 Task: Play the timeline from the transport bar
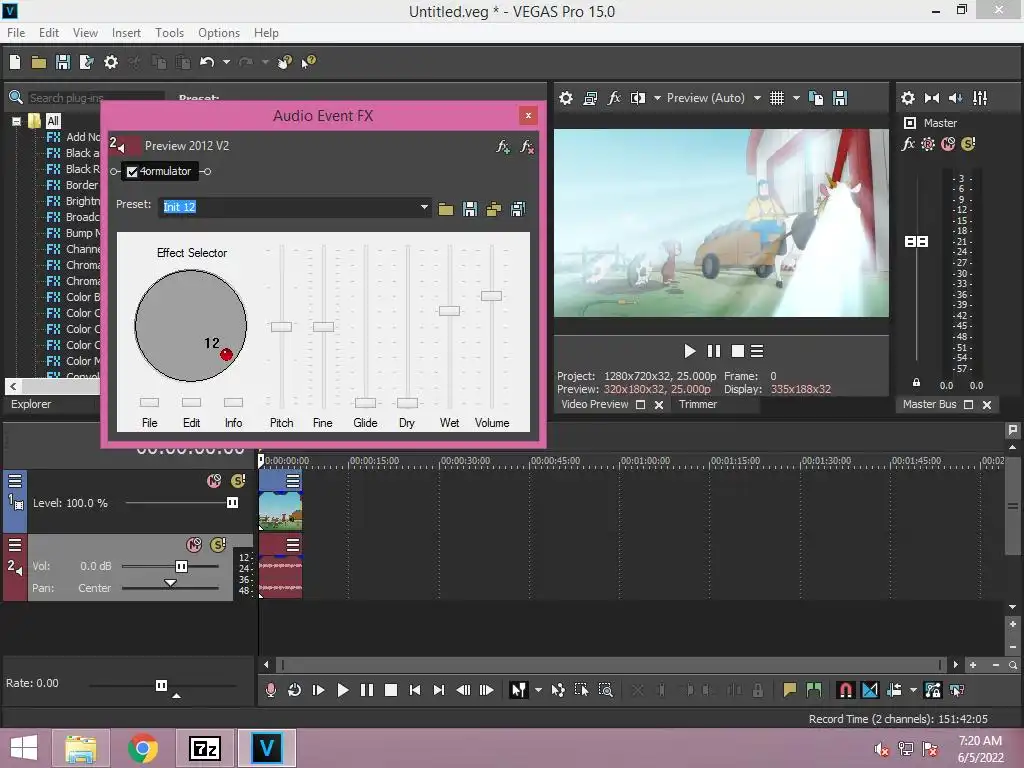coord(342,690)
